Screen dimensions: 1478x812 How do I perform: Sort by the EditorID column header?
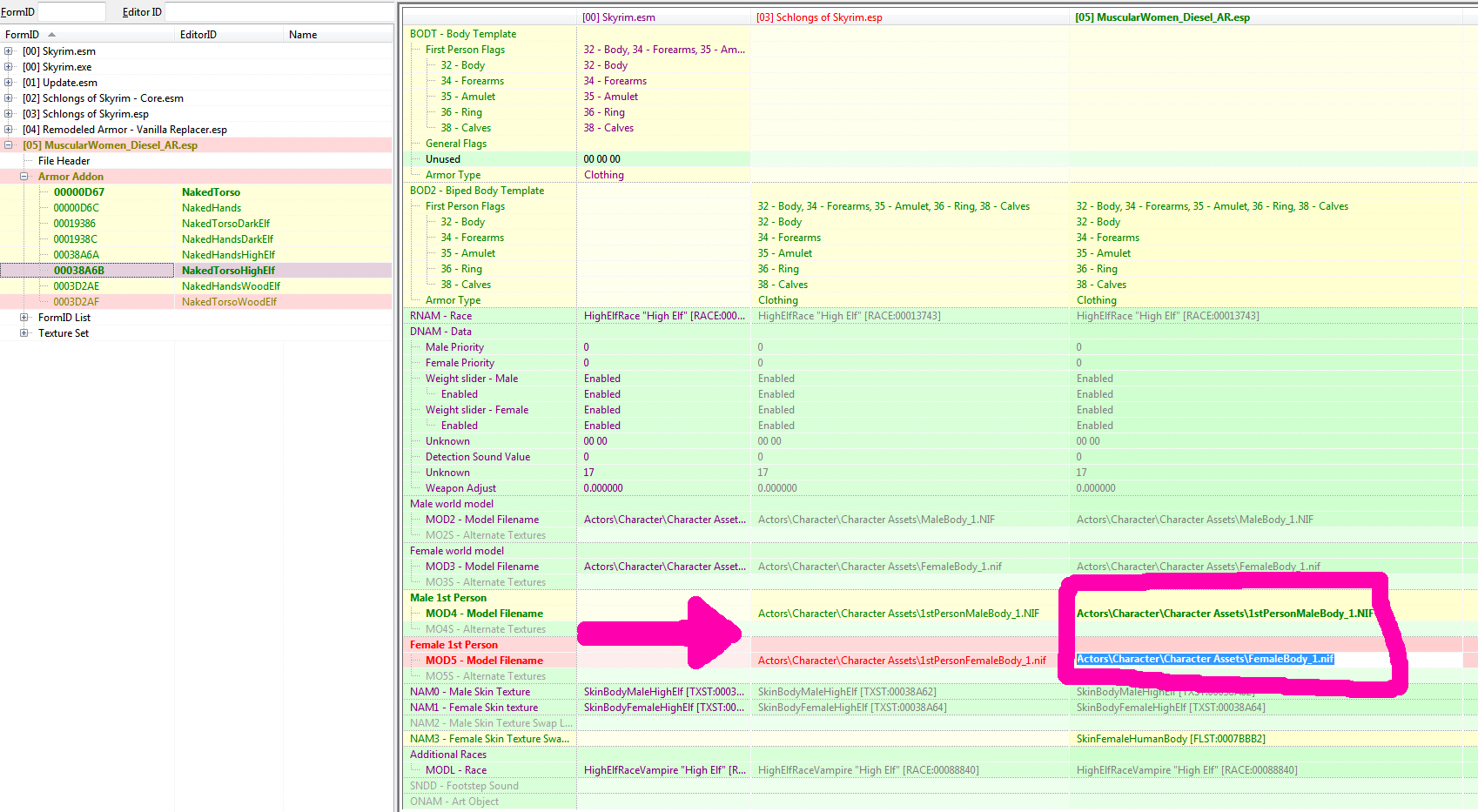(x=198, y=35)
